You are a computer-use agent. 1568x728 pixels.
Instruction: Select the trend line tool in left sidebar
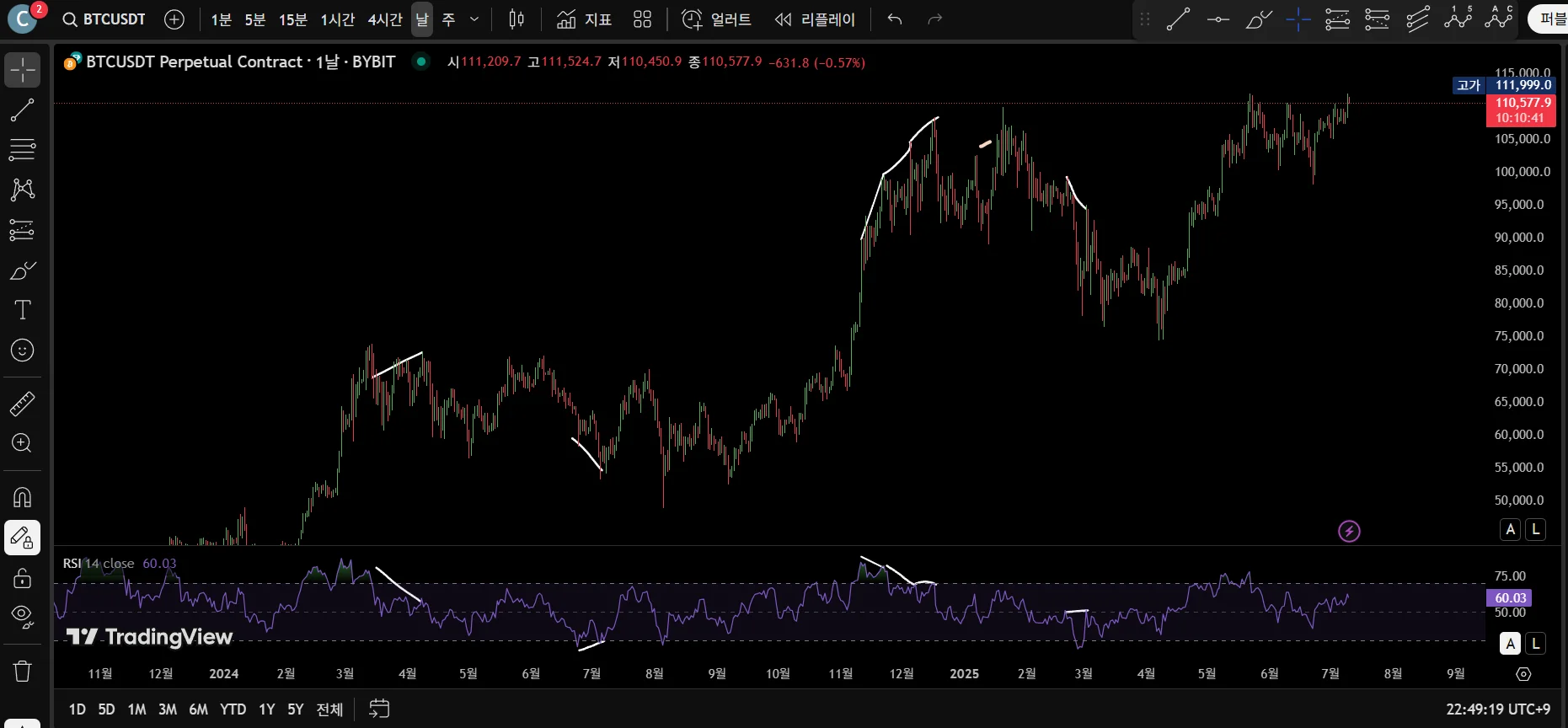tap(22, 110)
